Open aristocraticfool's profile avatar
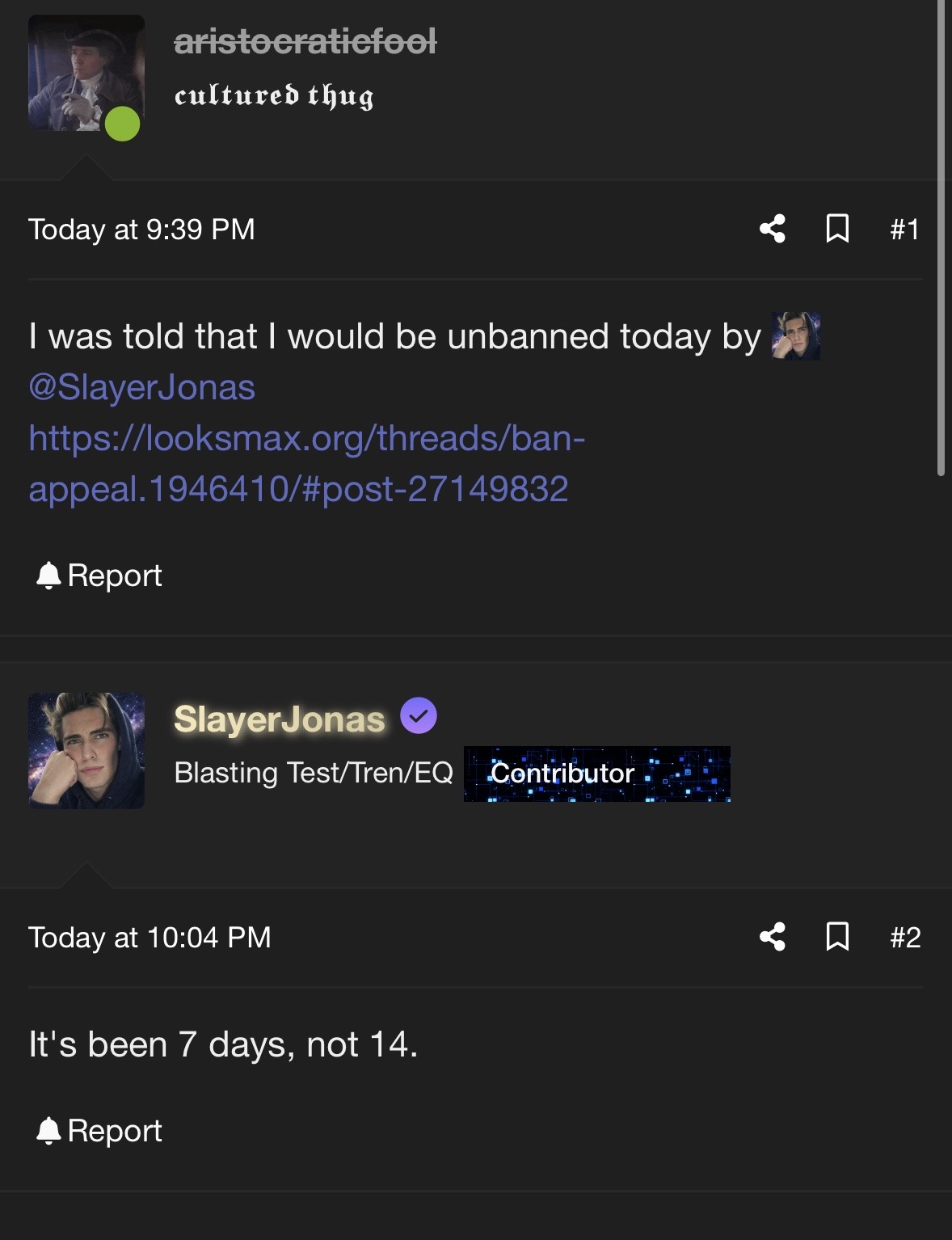The width and height of the screenshot is (952, 1240). point(86,73)
